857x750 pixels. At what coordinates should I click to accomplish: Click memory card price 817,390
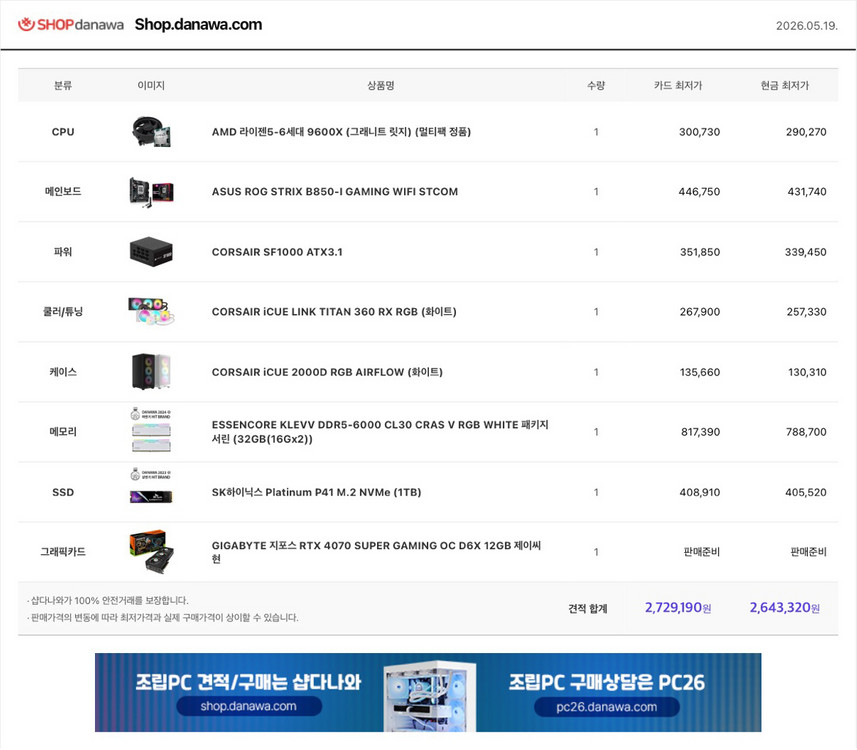coord(701,432)
